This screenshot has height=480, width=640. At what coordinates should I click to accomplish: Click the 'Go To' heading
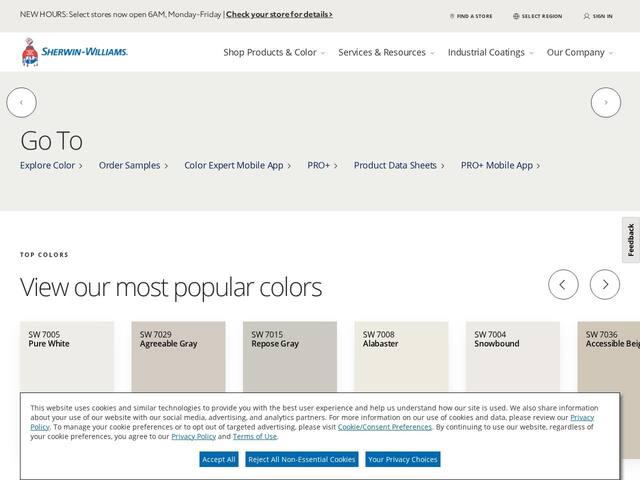coord(51,140)
